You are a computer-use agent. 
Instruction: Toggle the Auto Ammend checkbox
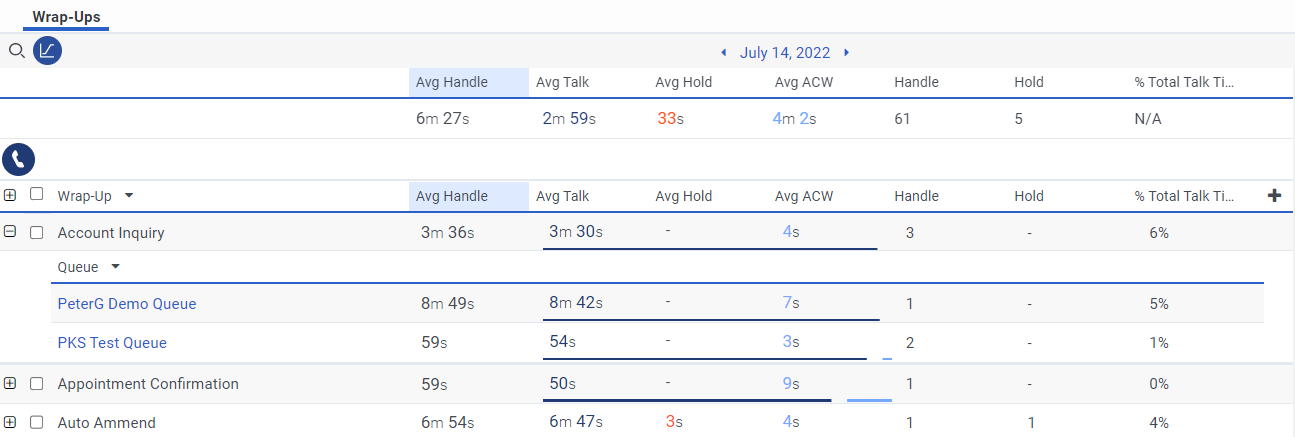pos(37,422)
